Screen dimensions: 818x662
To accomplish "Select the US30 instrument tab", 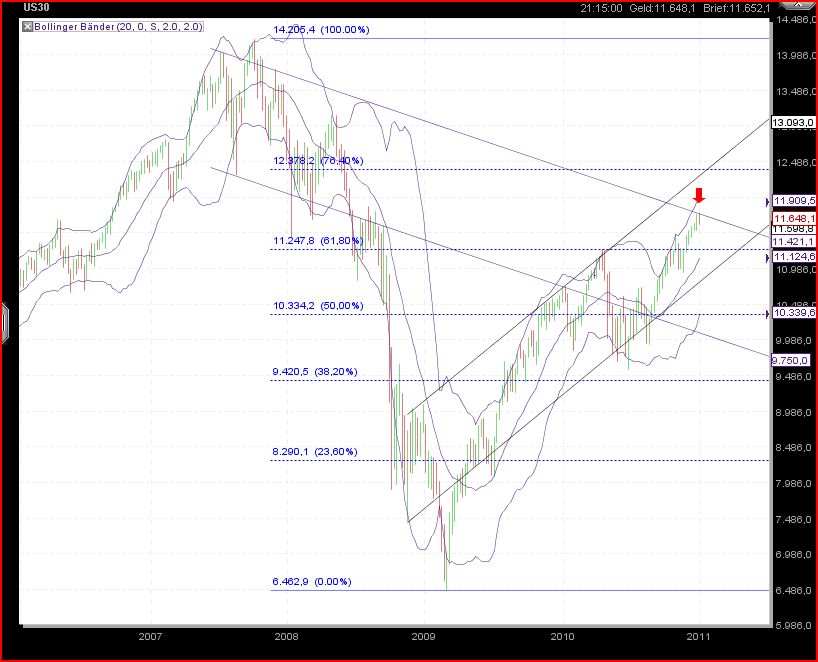I will click(37, 6).
